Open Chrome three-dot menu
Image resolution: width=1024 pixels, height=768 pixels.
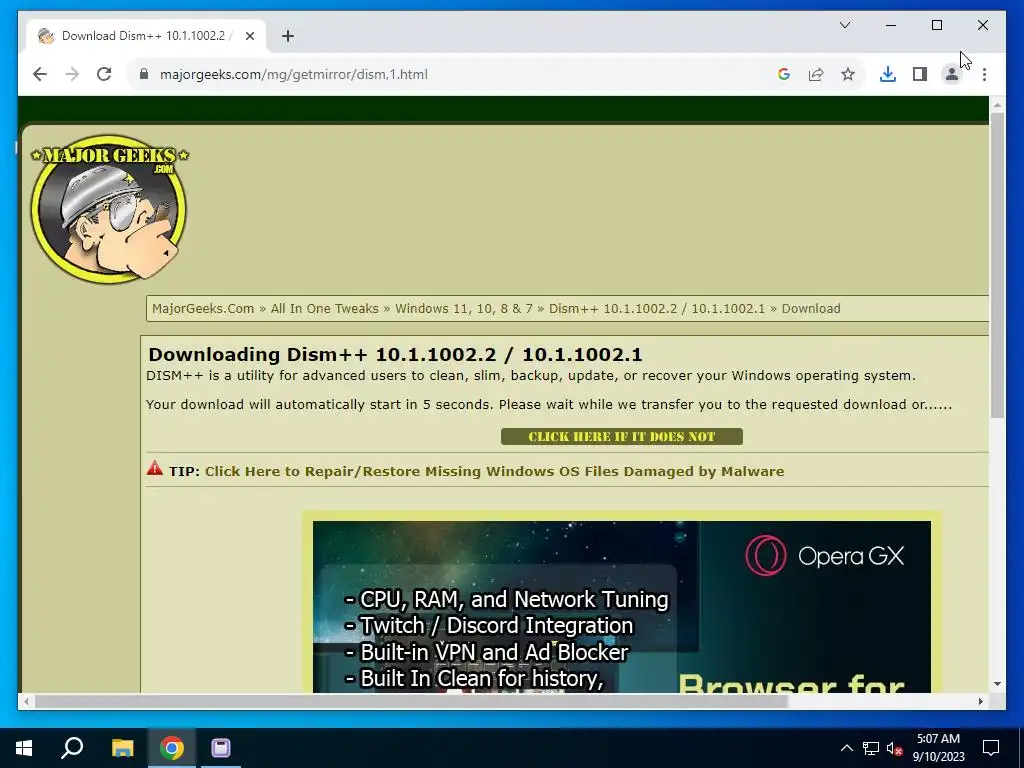point(984,74)
